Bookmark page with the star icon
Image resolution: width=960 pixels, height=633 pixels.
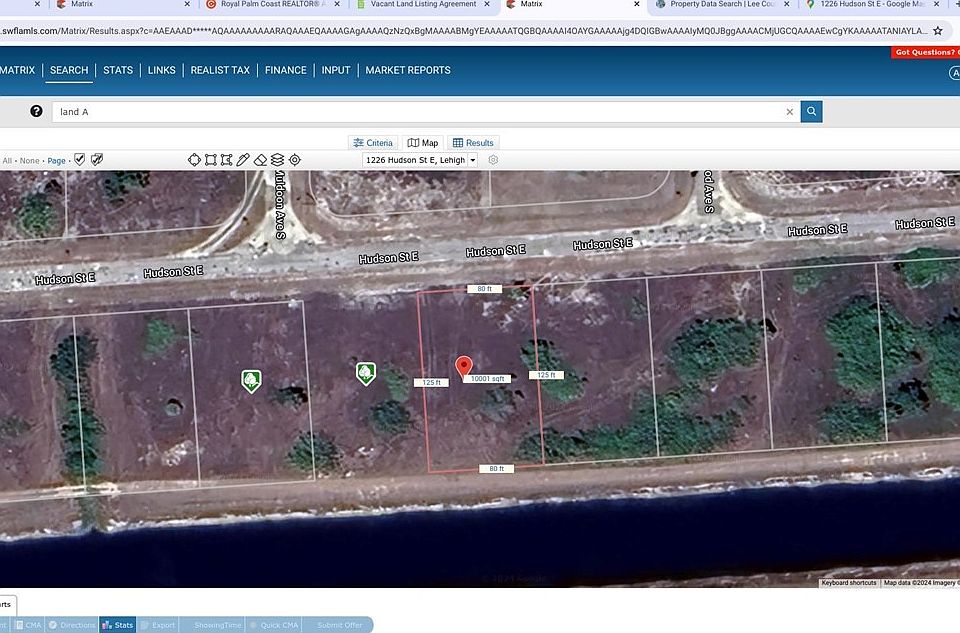pyautogui.click(x=937, y=31)
